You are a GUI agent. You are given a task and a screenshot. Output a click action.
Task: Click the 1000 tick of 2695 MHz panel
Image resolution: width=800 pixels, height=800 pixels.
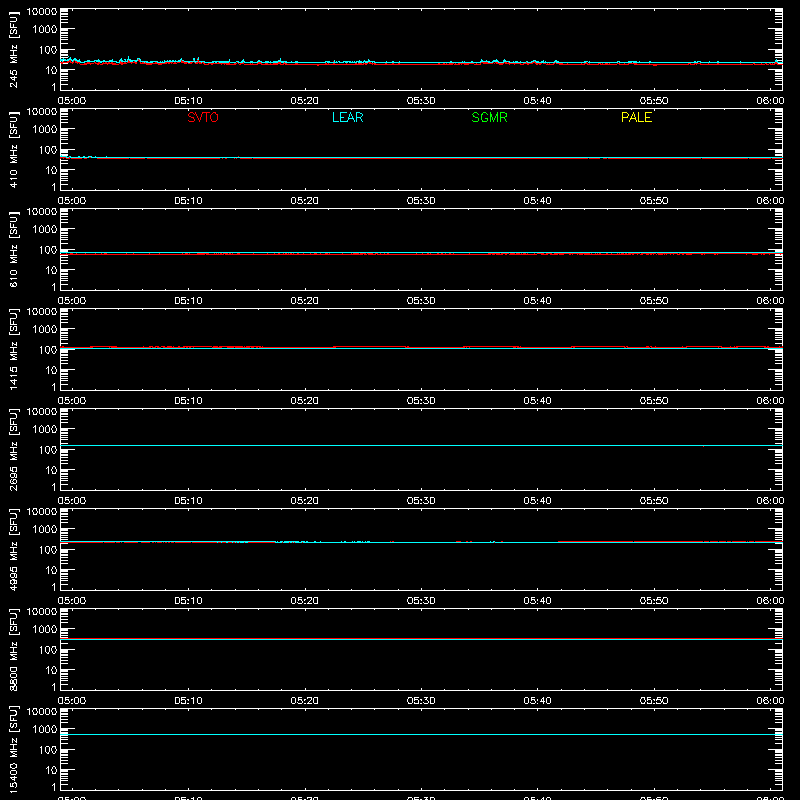(x=45, y=430)
